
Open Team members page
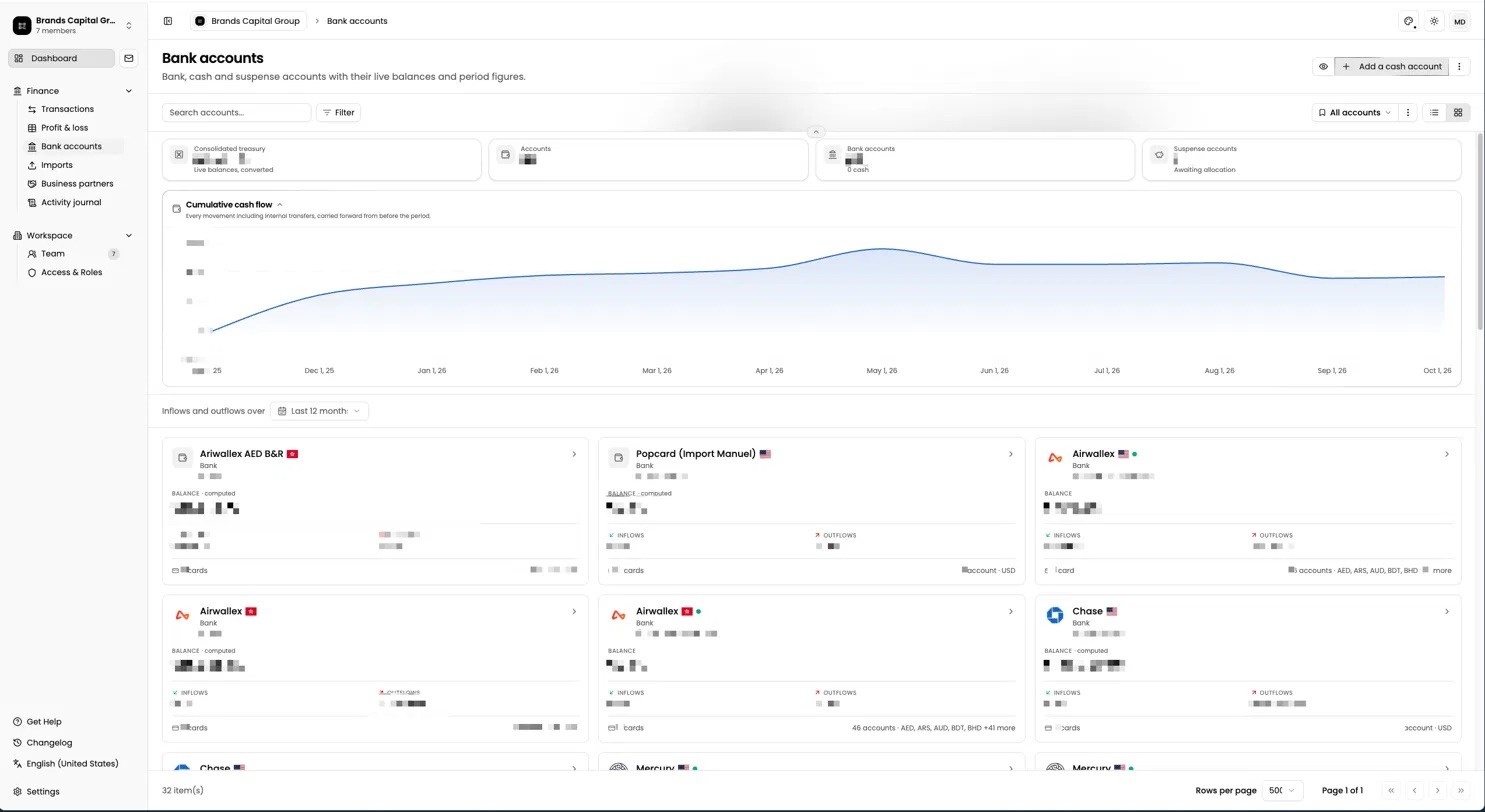pyautogui.click(x=53, y=254)
